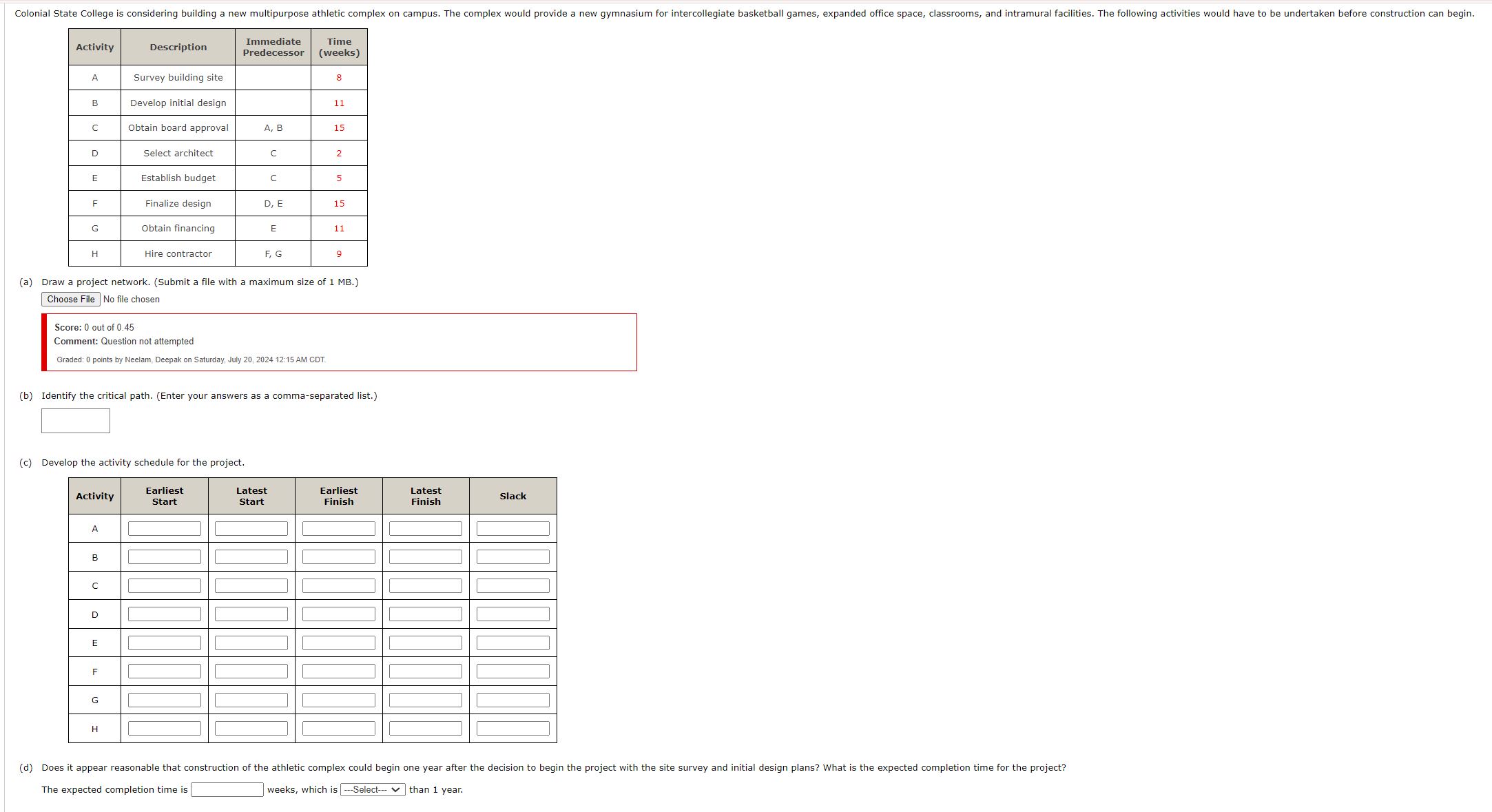This screenshot has height=812, width=1492.
Task: Click Earliest Finish field for Activity E
Action: [x=338, y=642]
